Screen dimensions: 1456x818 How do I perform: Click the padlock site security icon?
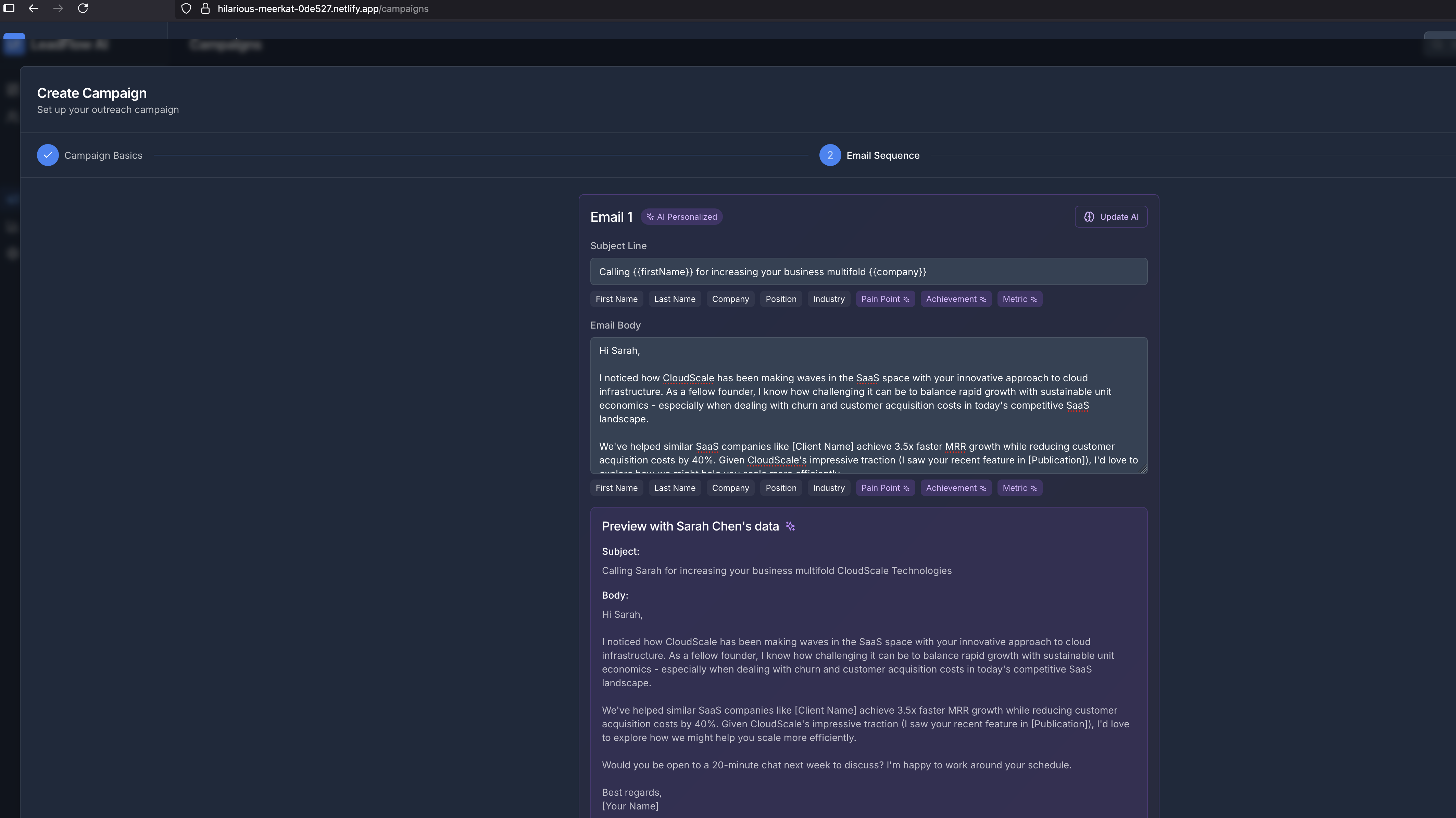click(x=205, y=9)
